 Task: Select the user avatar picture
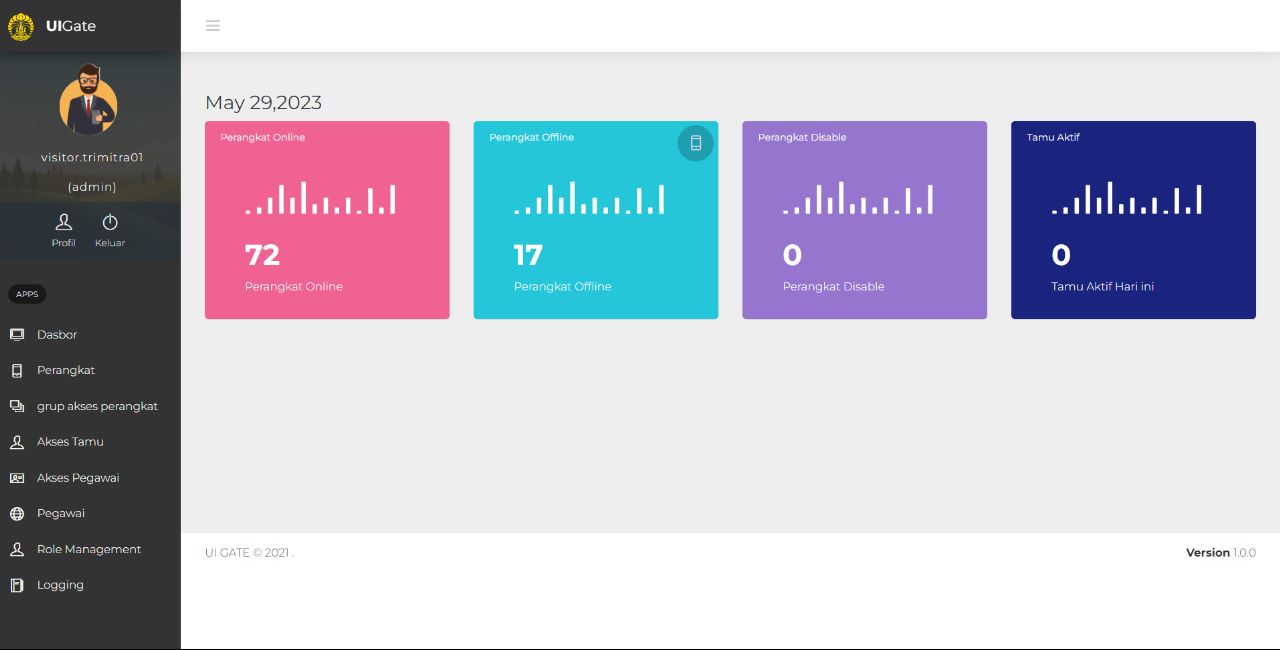tap(89, 101)
